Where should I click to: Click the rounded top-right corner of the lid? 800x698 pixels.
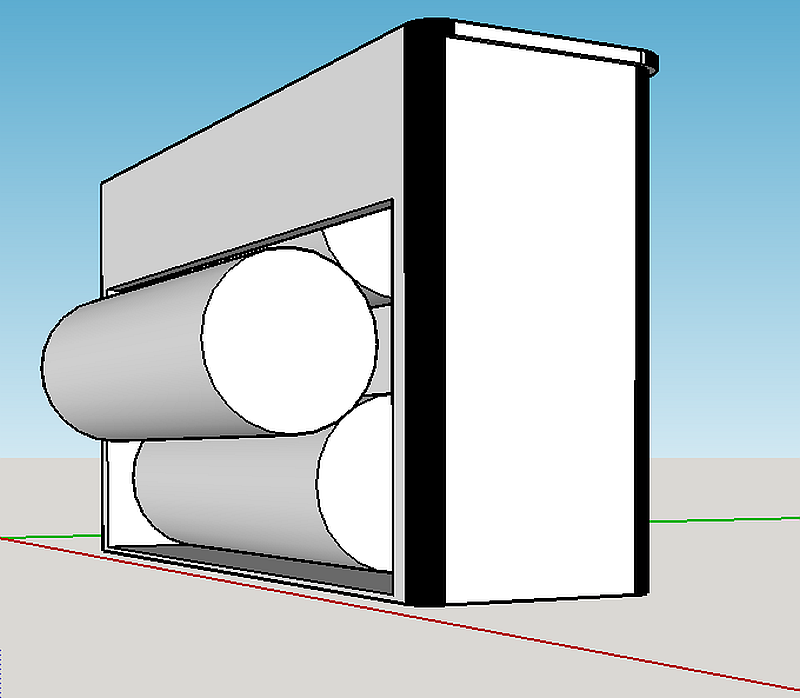click(652, 60)
